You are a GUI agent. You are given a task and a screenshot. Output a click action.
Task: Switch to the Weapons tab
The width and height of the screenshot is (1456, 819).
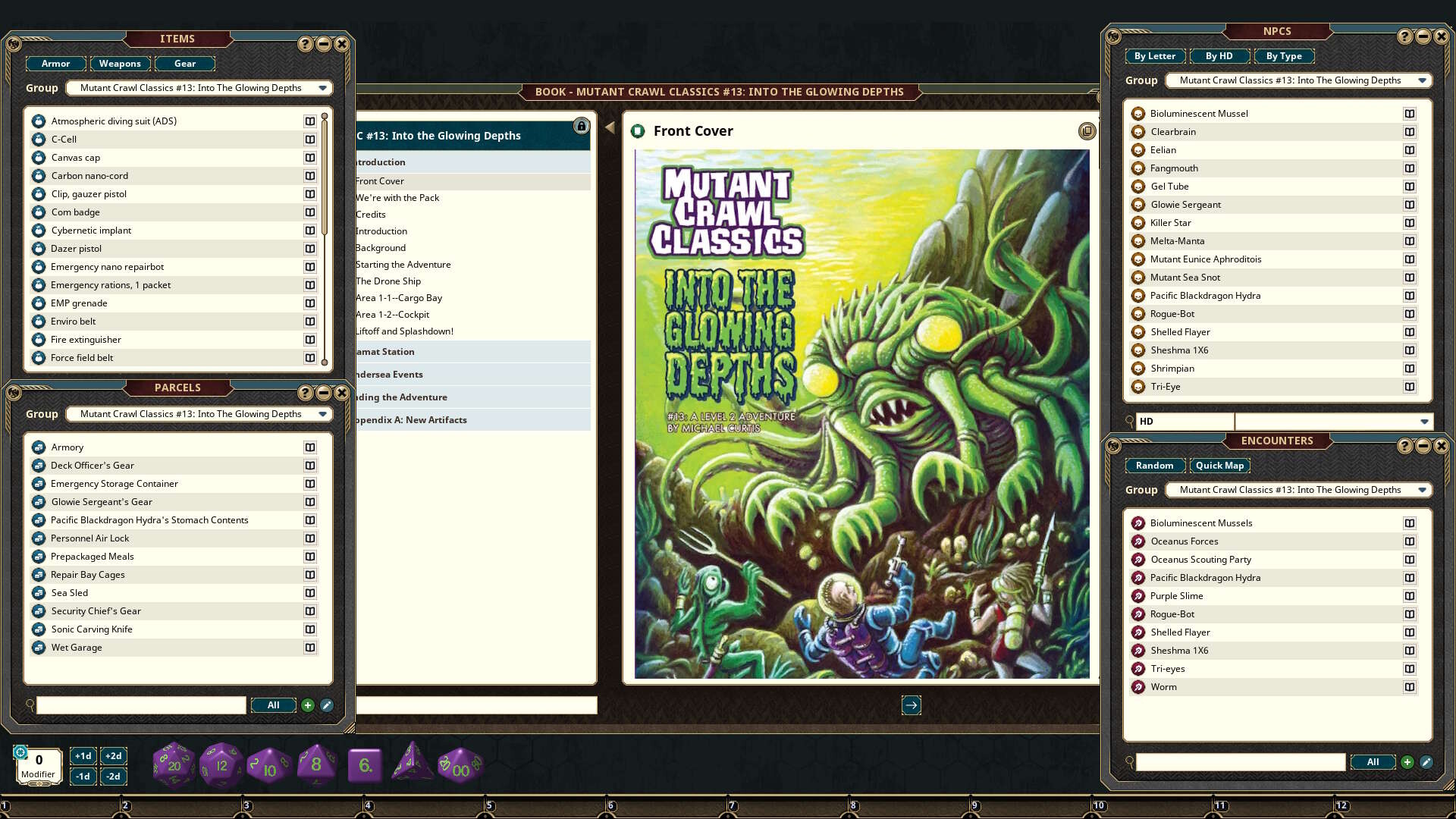pyautogui.click(x=120, y=64)
